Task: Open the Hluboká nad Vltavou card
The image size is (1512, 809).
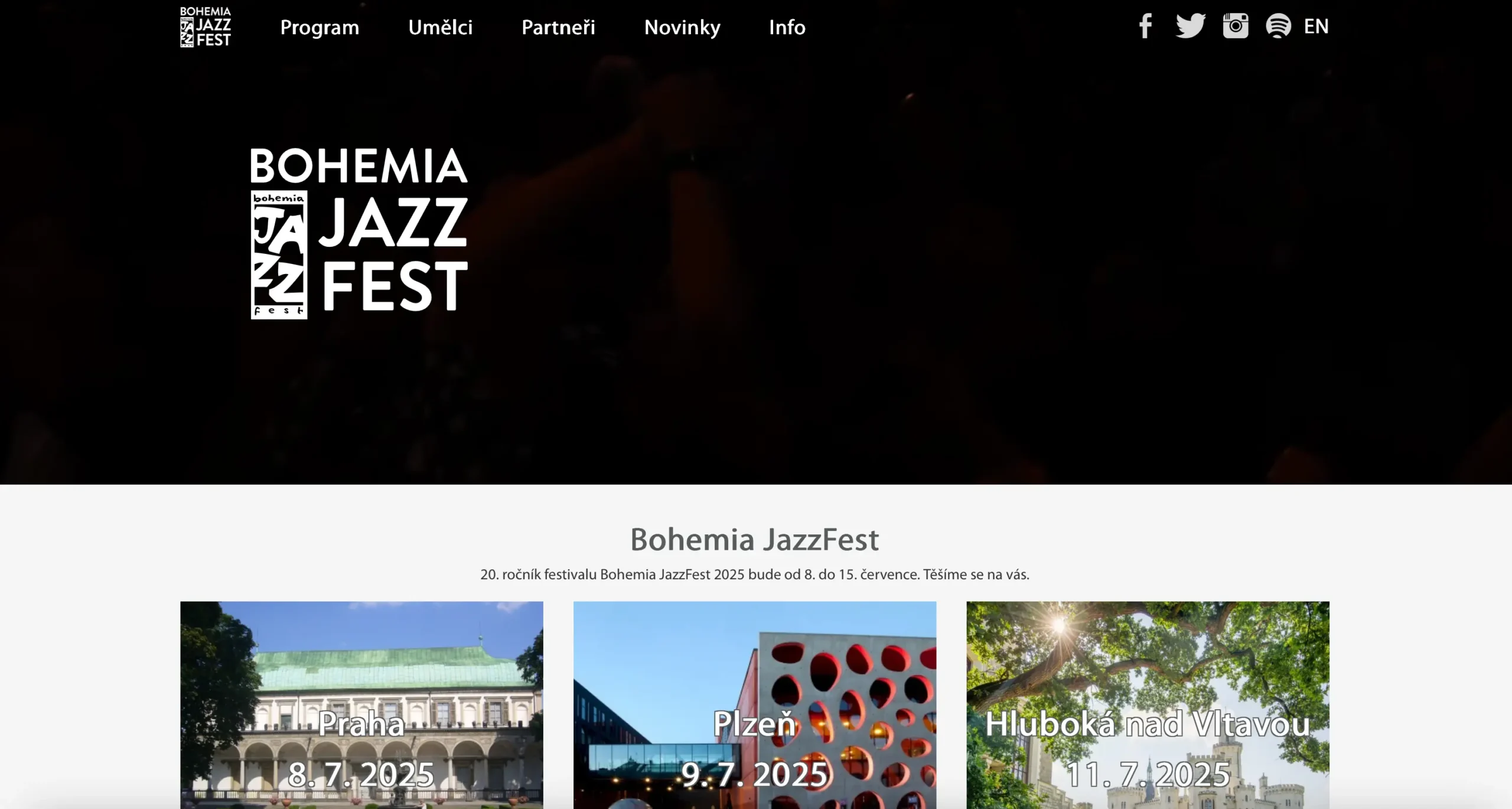Action: 1148,705
